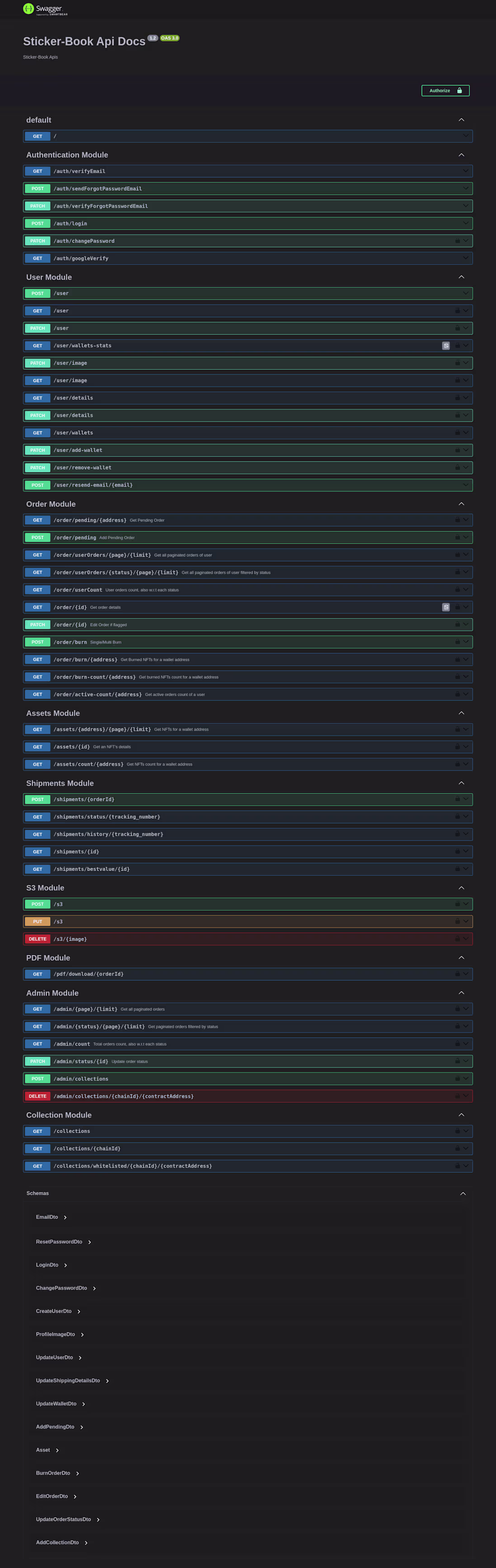This screenshot has width=496, height=1568.
Task: Copy the GET /user/wallets-stats path to clipboard
Action: (x=445, y=346)
